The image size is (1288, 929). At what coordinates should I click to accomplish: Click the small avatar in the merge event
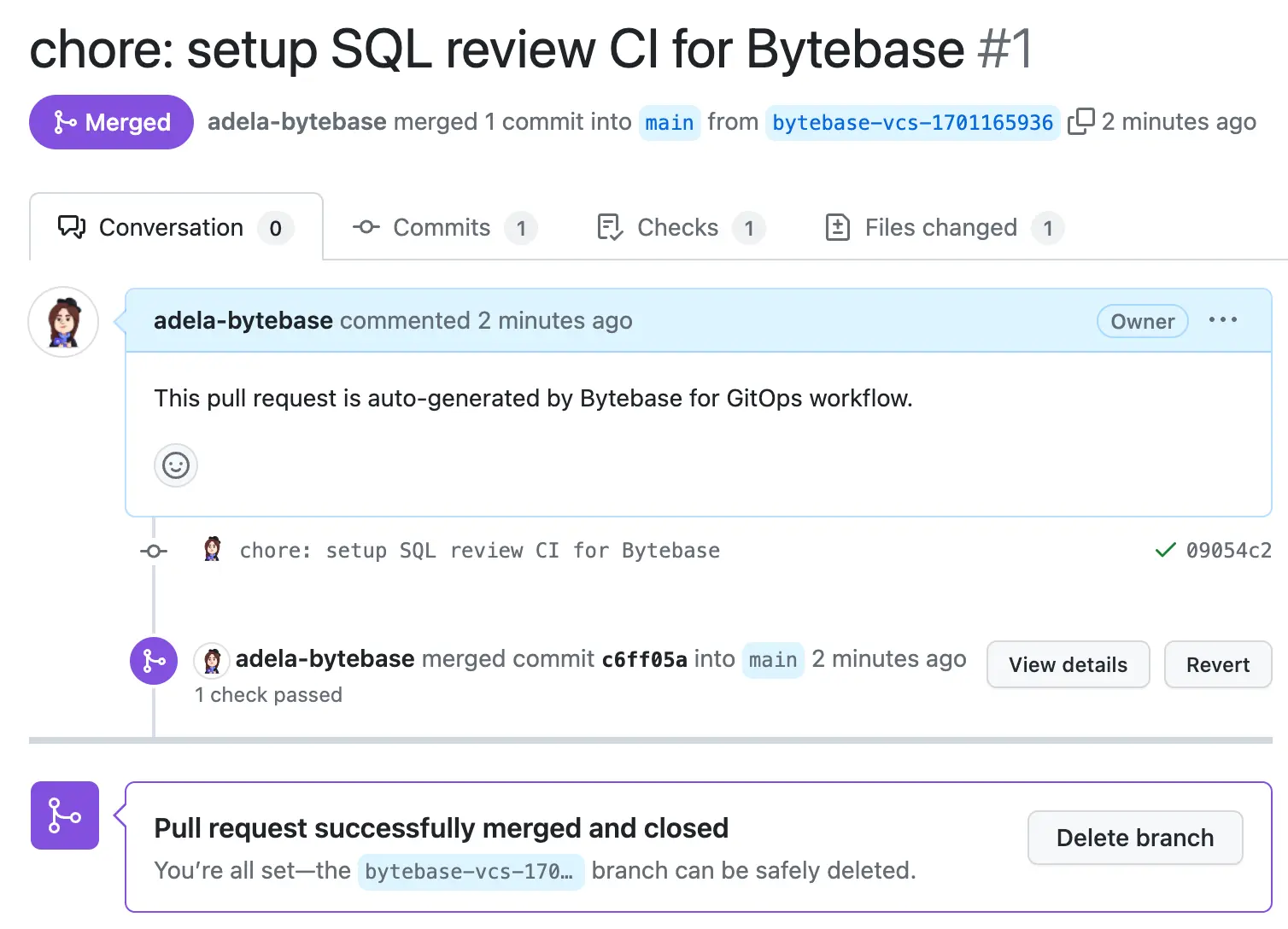pyautogui.click(x=212, y=660)
